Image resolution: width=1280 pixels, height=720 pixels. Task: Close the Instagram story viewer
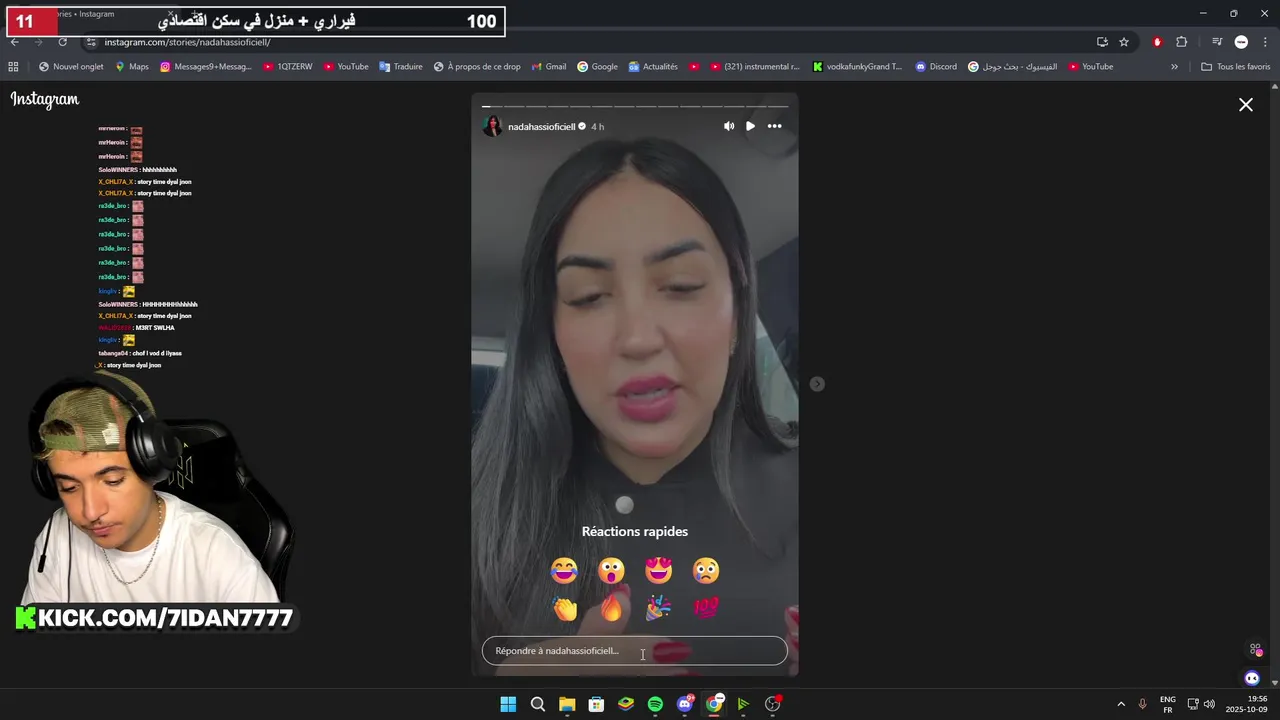click(x=1246, y=105)
